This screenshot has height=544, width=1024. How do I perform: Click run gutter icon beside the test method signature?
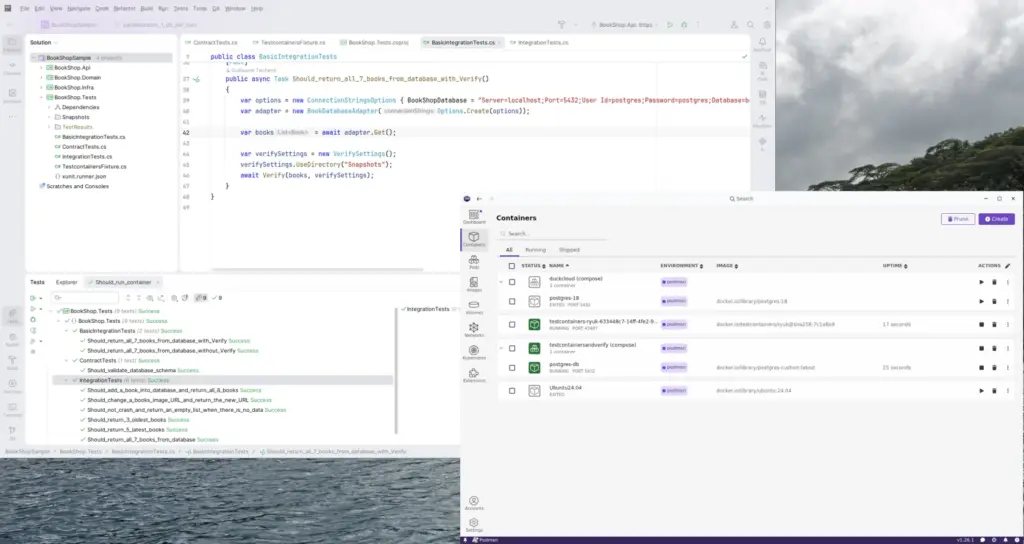pos(196,79)
